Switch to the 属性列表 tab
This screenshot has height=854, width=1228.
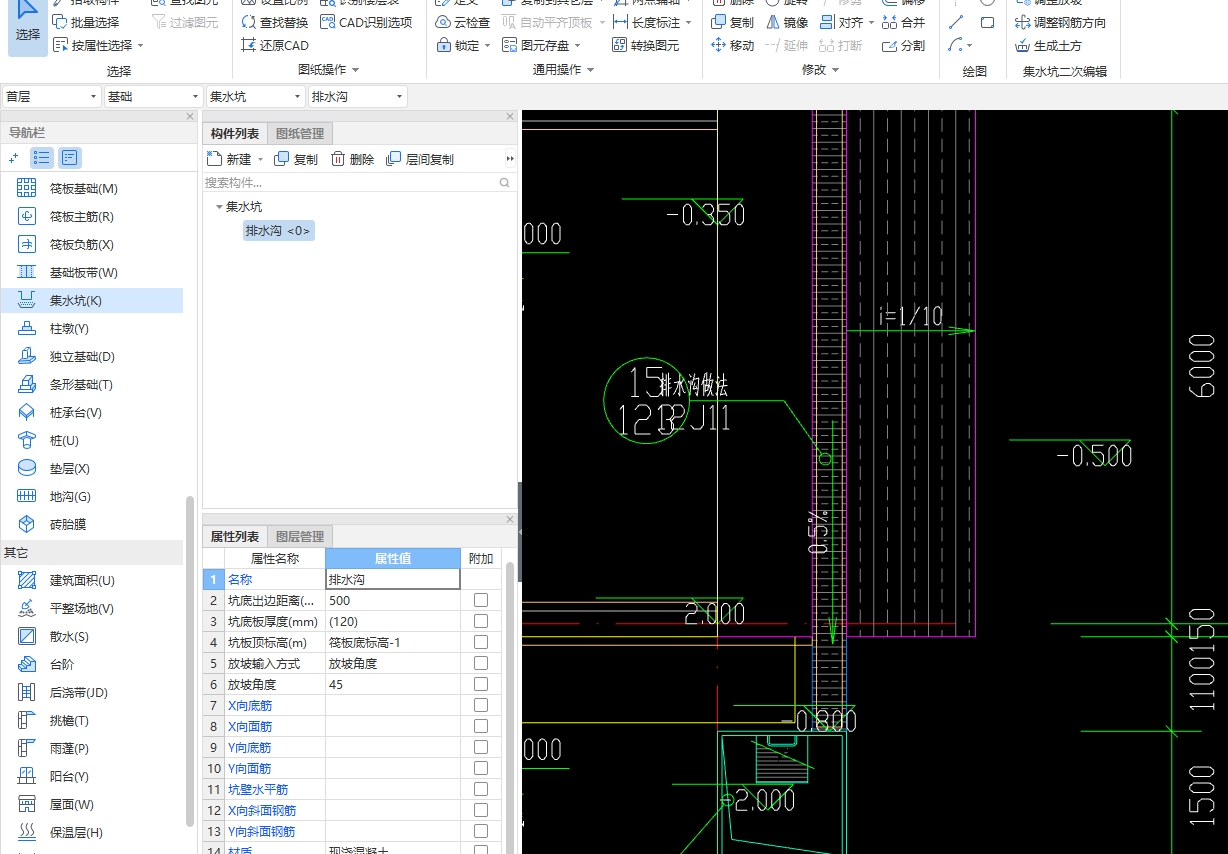pyautogui.click(x=236, y=537)
